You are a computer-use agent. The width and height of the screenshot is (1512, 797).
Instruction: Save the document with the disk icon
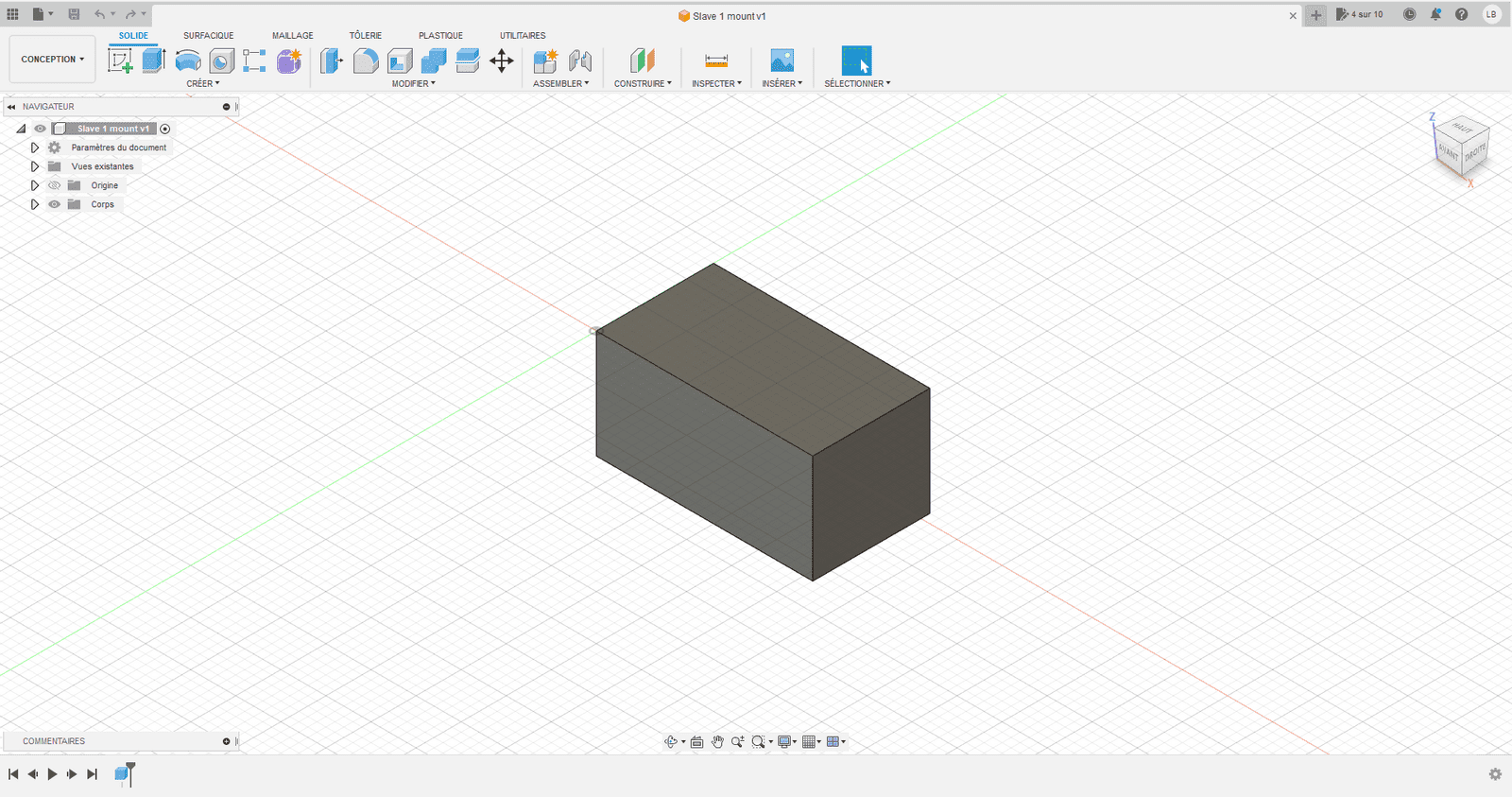tap(74, 14)
